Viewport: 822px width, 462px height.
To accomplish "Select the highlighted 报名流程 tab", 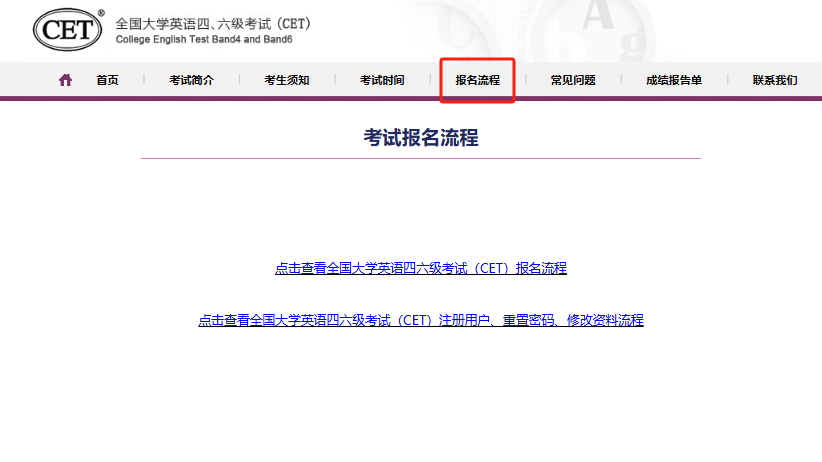I will tap(477, 80).
